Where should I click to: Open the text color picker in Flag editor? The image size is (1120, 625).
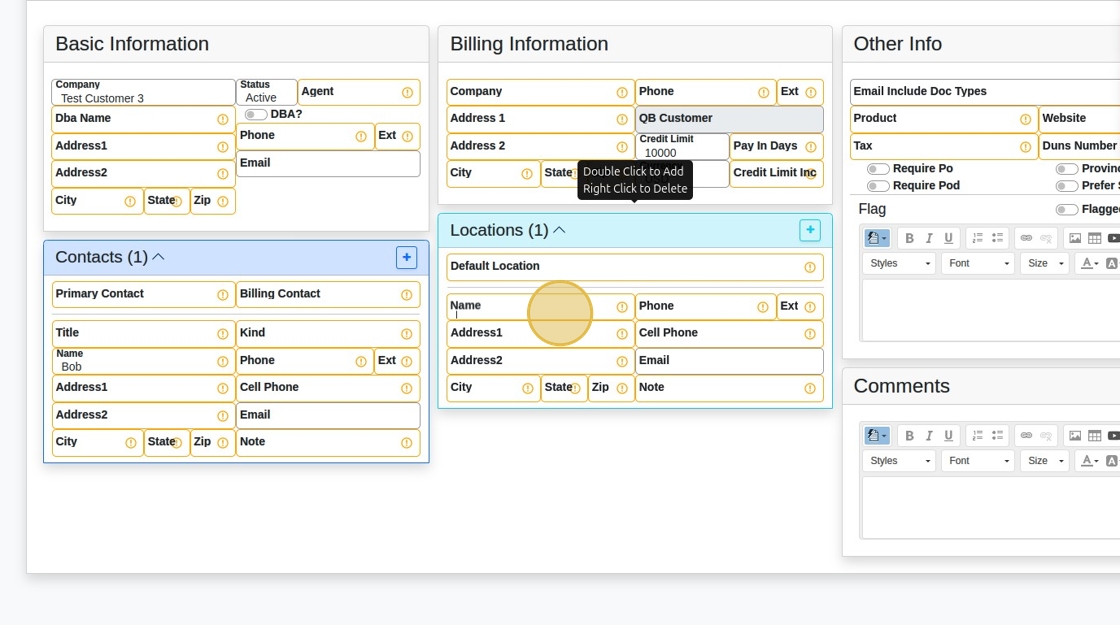coord(1086,263)
